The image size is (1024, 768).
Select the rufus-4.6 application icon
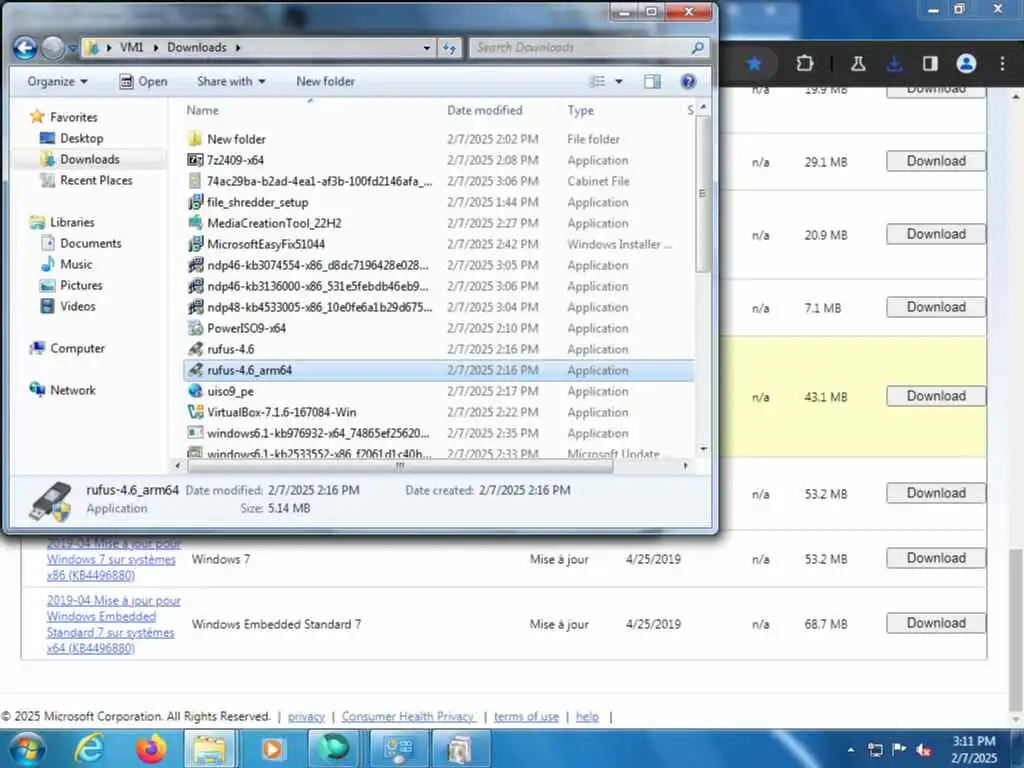click(195, 349)
